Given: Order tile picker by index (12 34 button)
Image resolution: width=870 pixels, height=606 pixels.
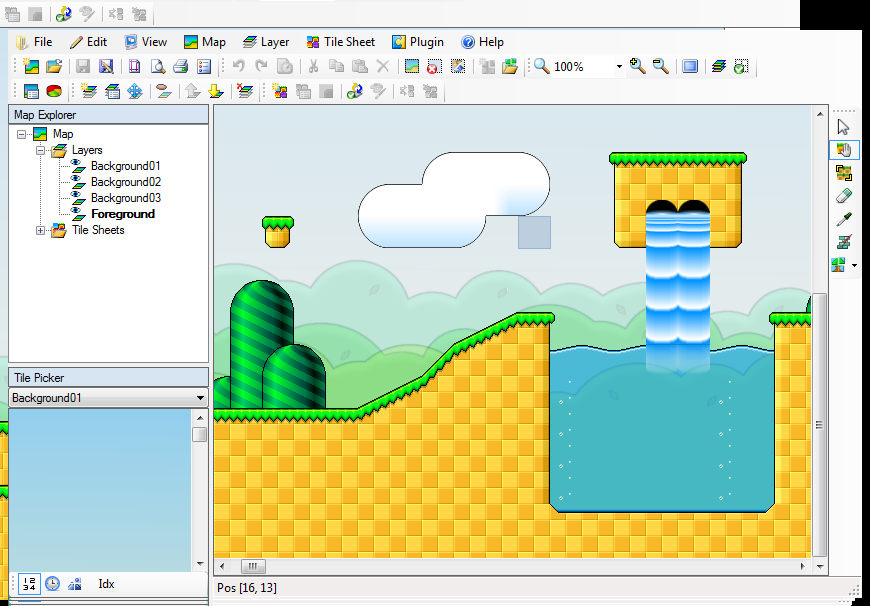Looking at the screenshot, I should pyautogui.click(x=29, y=584).
